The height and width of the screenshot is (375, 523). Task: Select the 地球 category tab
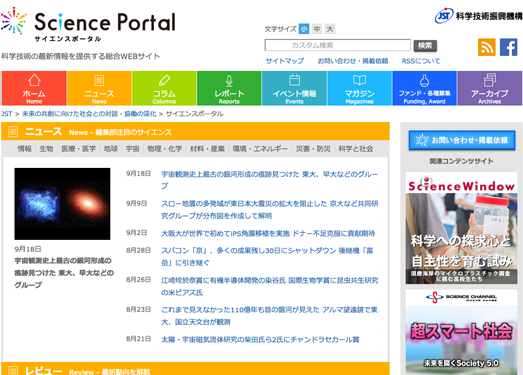(x=111, y=149)
